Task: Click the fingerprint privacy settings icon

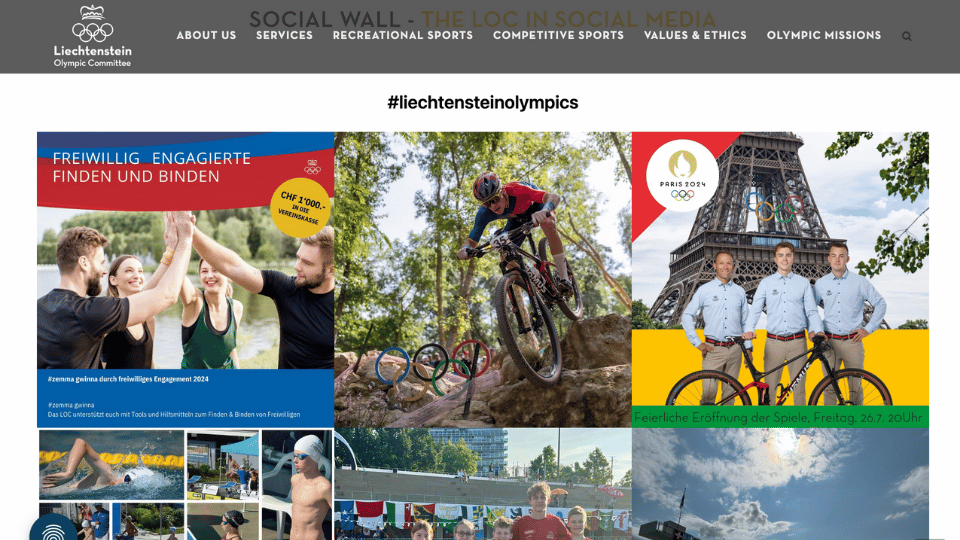Action: point(53,529)
